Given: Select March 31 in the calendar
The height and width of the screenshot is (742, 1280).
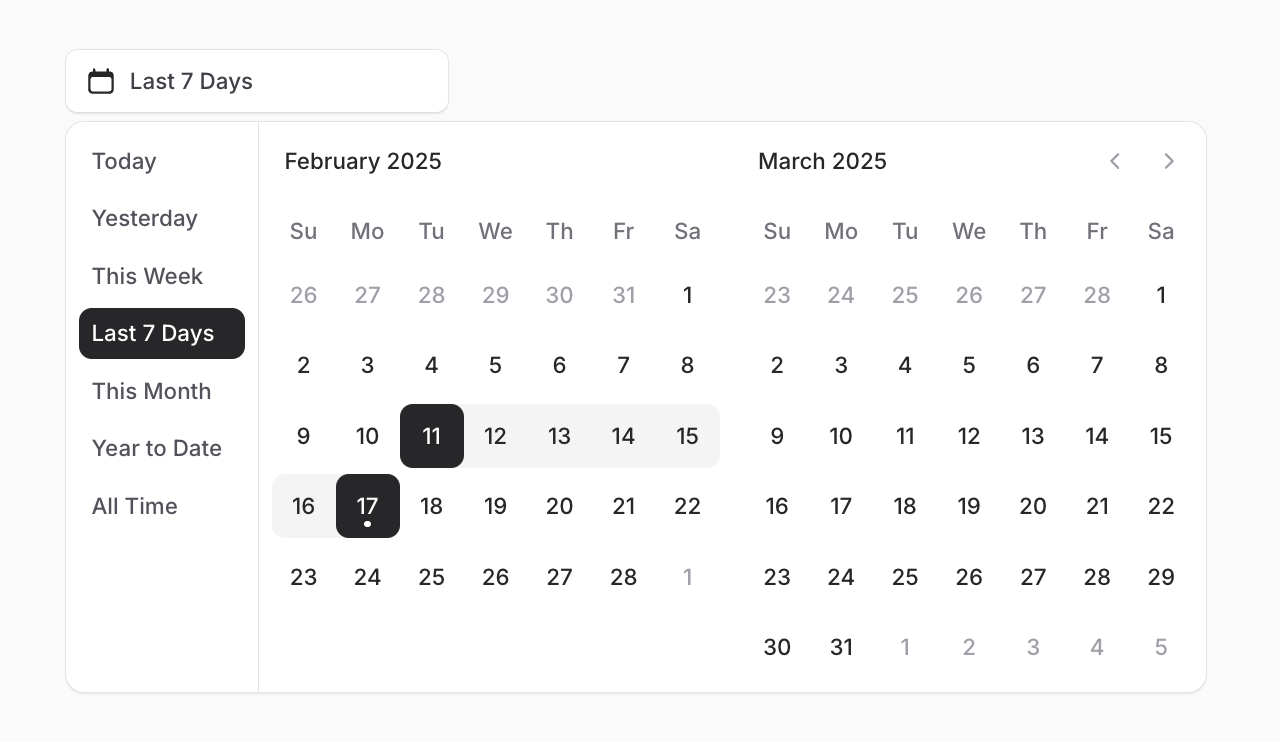Looking at the screenshot, I should pyautogui.click(x=841, y=647).
